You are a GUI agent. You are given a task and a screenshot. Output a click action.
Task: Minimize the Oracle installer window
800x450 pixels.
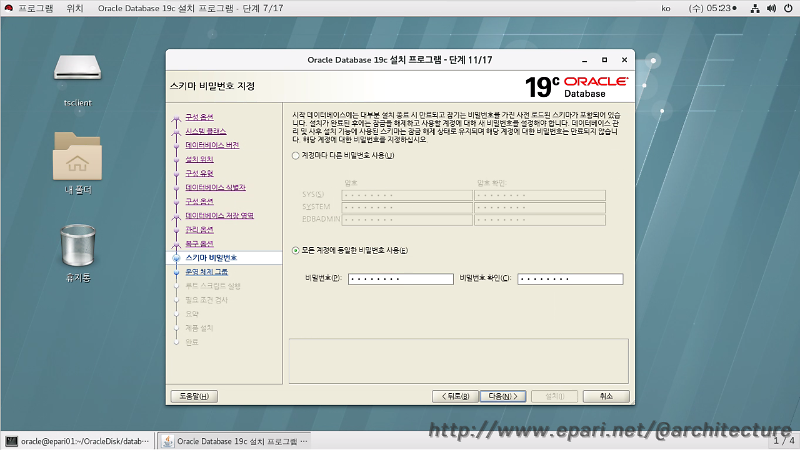[585, 60]
